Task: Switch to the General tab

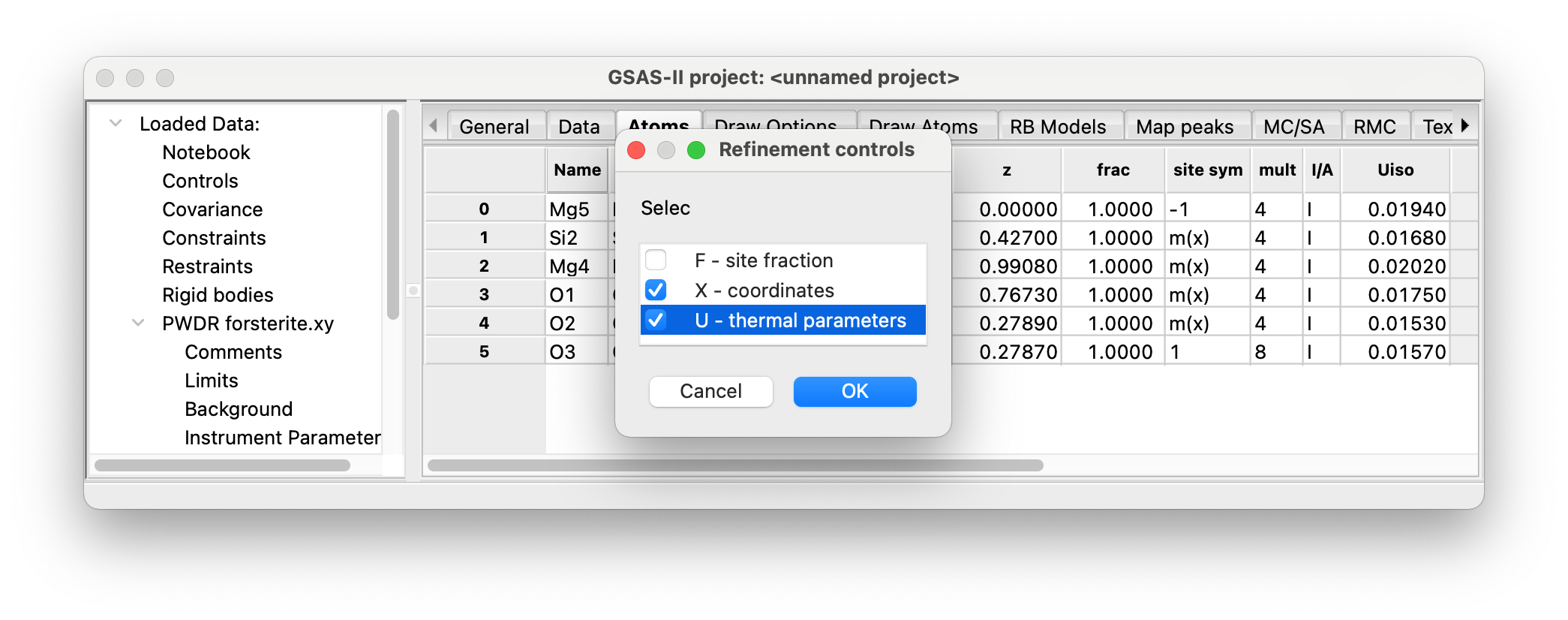Action: pos(494,127)
